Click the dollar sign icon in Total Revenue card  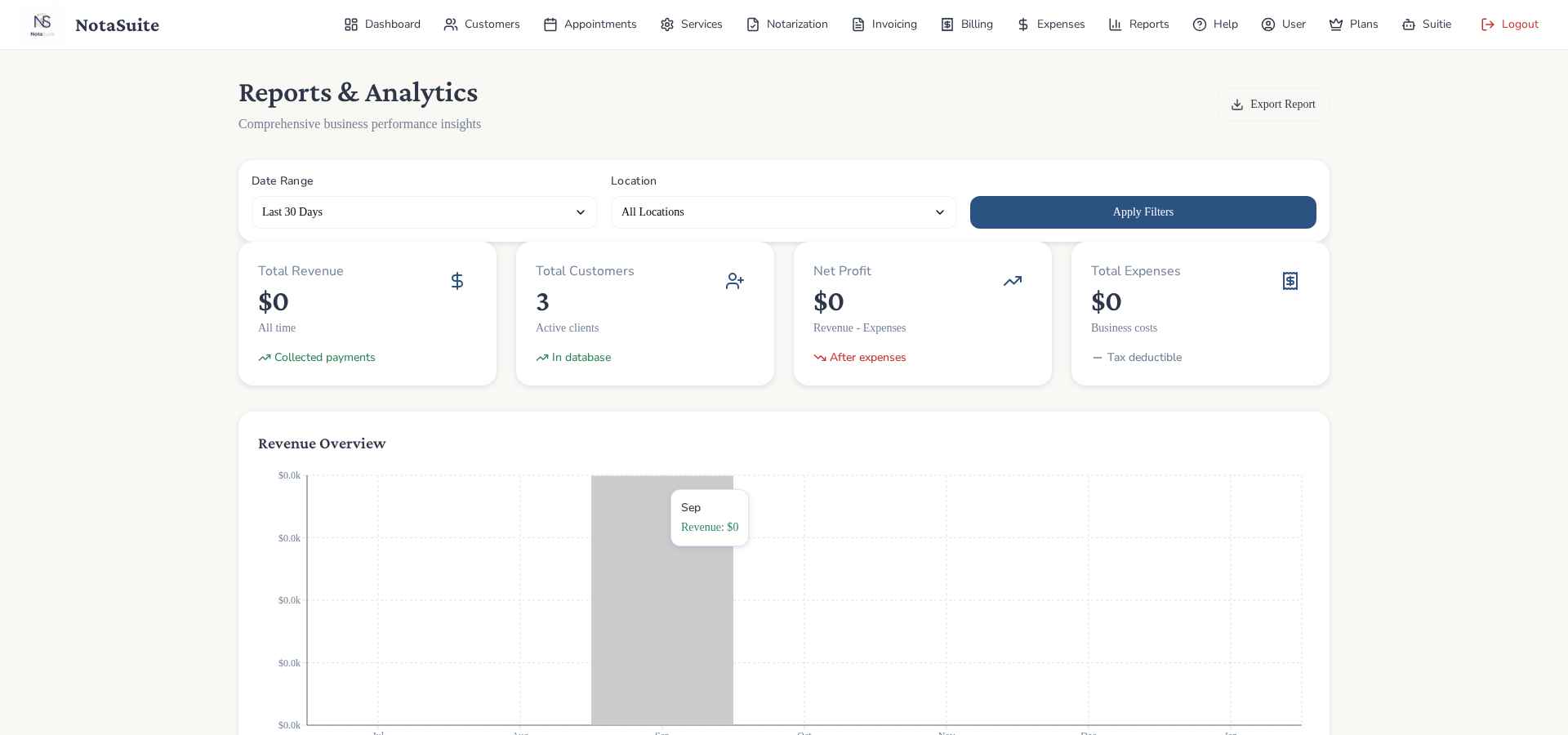[x=457, y=281]
